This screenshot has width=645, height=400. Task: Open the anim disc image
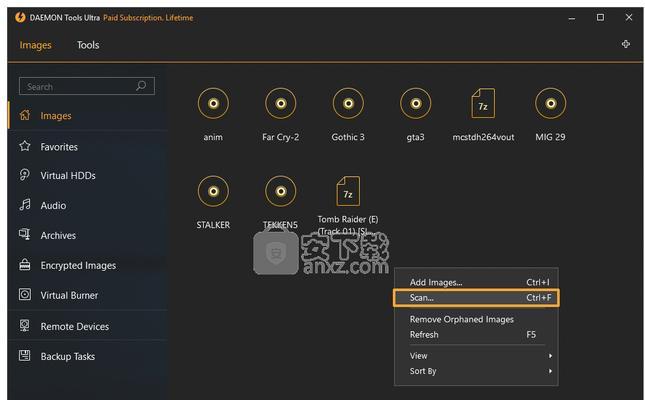pos(213,103)
